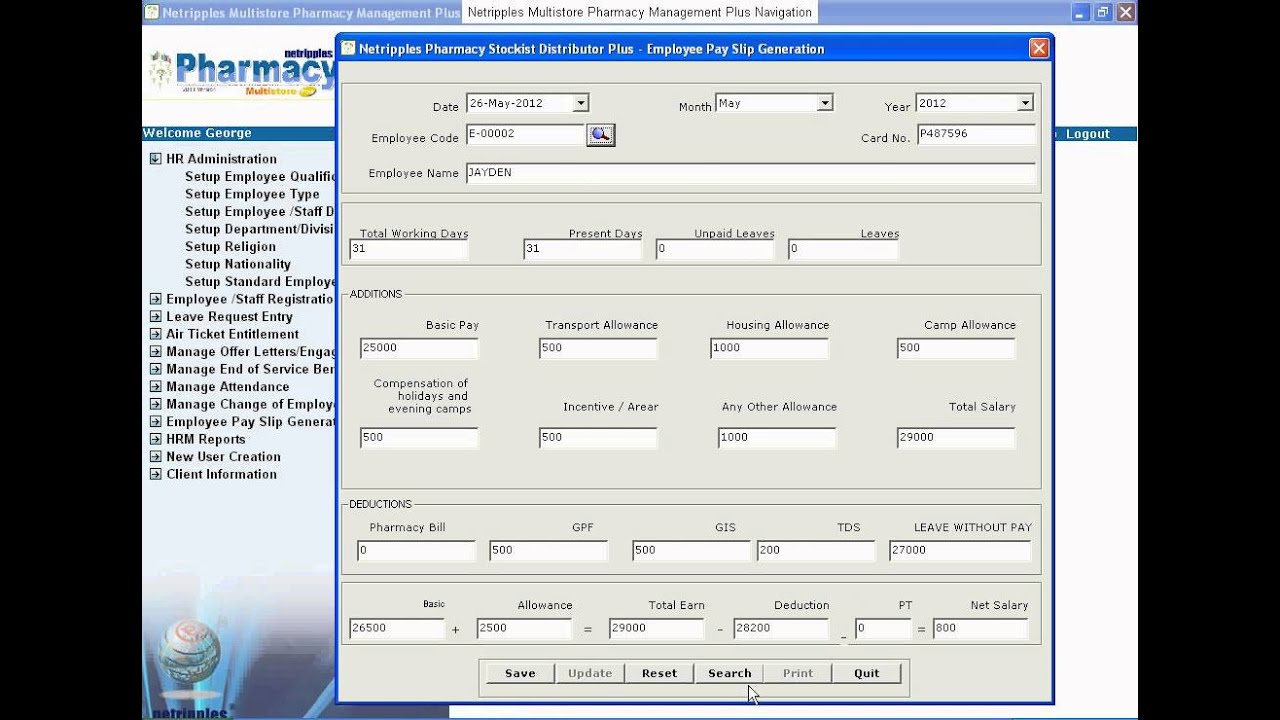The image size is (1280, 720).
Task: Expand the Employee Pay Slip Generation node
Action: (155, 422)
